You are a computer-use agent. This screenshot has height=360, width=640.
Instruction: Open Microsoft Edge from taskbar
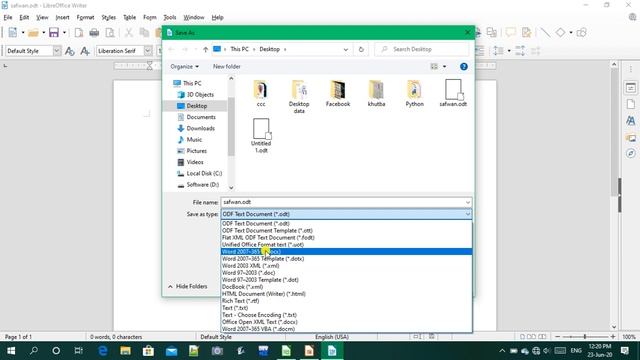coord(103,351)
